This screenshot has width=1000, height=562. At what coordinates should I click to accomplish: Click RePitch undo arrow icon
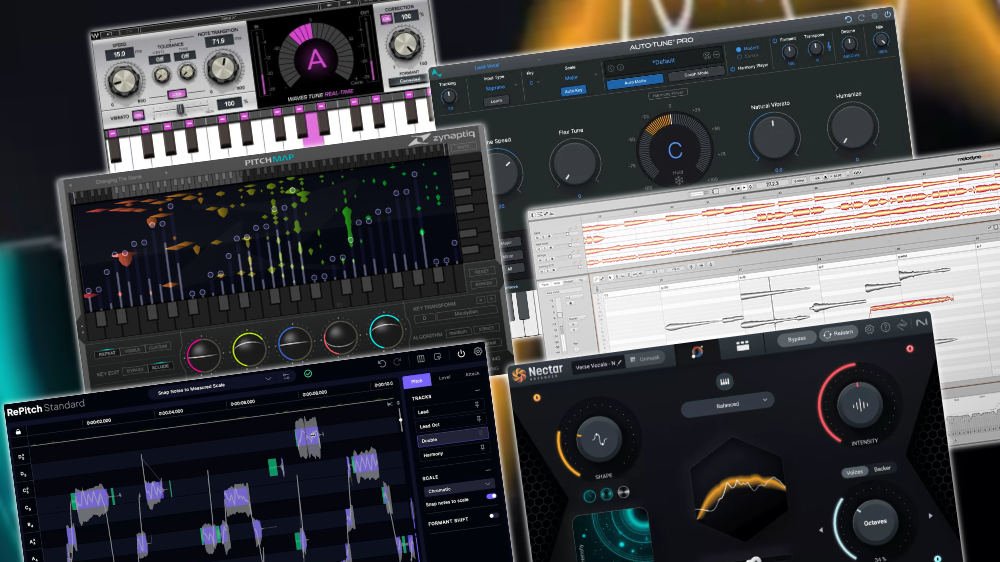[381, 363]
